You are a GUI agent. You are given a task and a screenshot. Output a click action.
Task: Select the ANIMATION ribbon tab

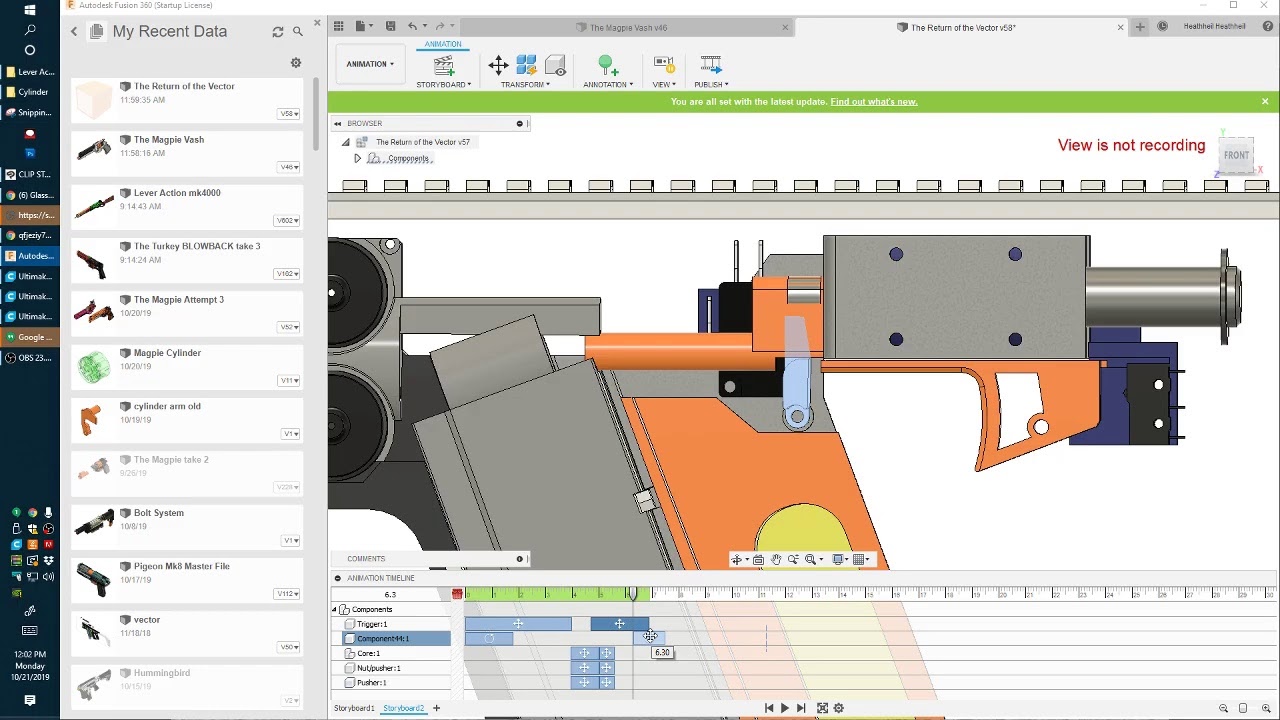tap(443, 44)
